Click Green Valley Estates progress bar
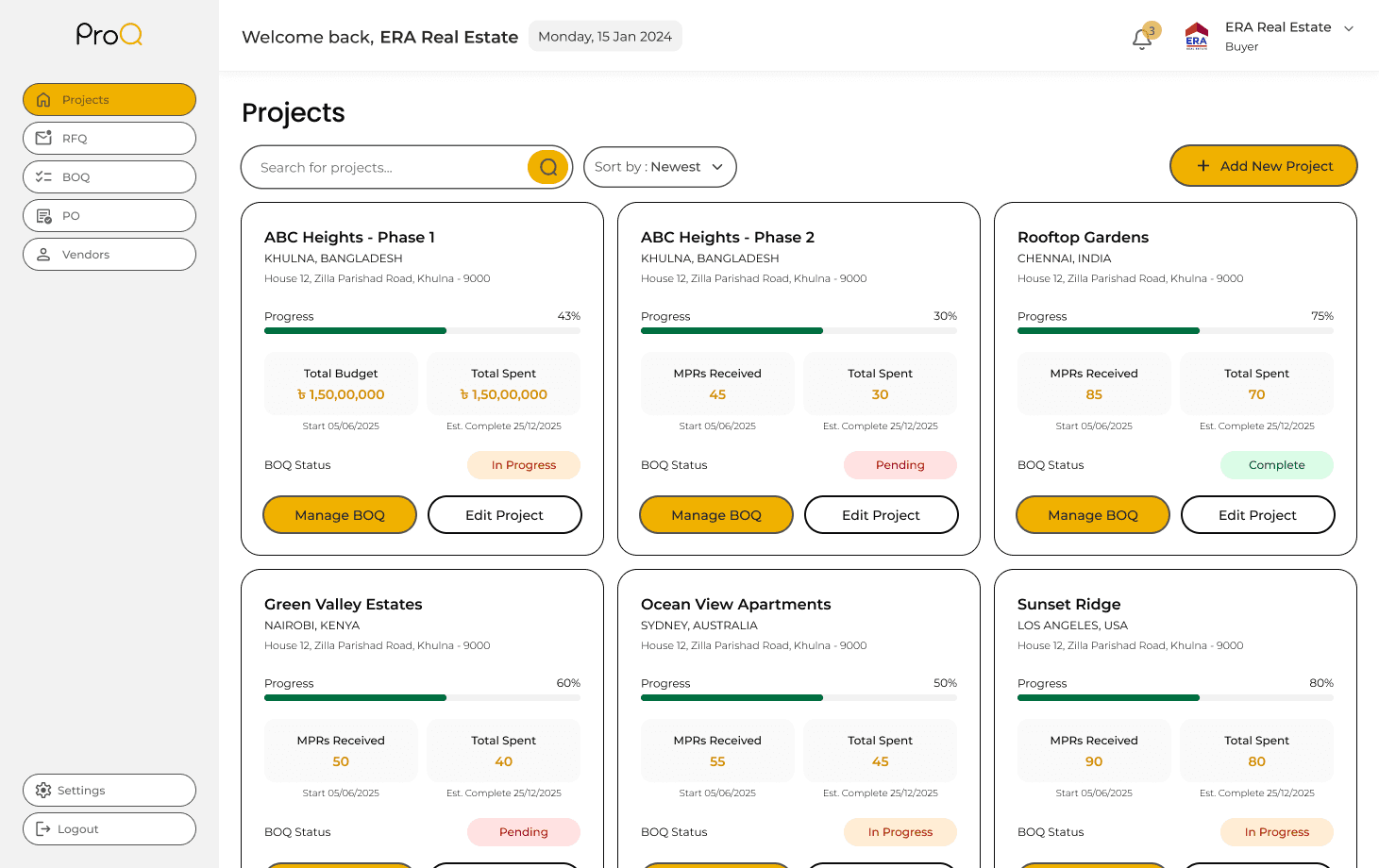 point(422,698)
